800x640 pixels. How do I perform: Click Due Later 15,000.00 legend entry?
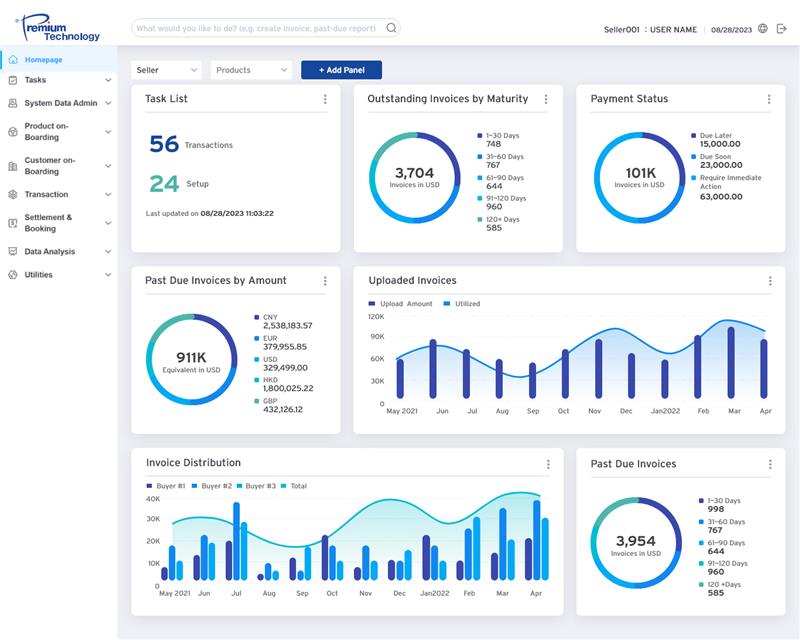716,140
